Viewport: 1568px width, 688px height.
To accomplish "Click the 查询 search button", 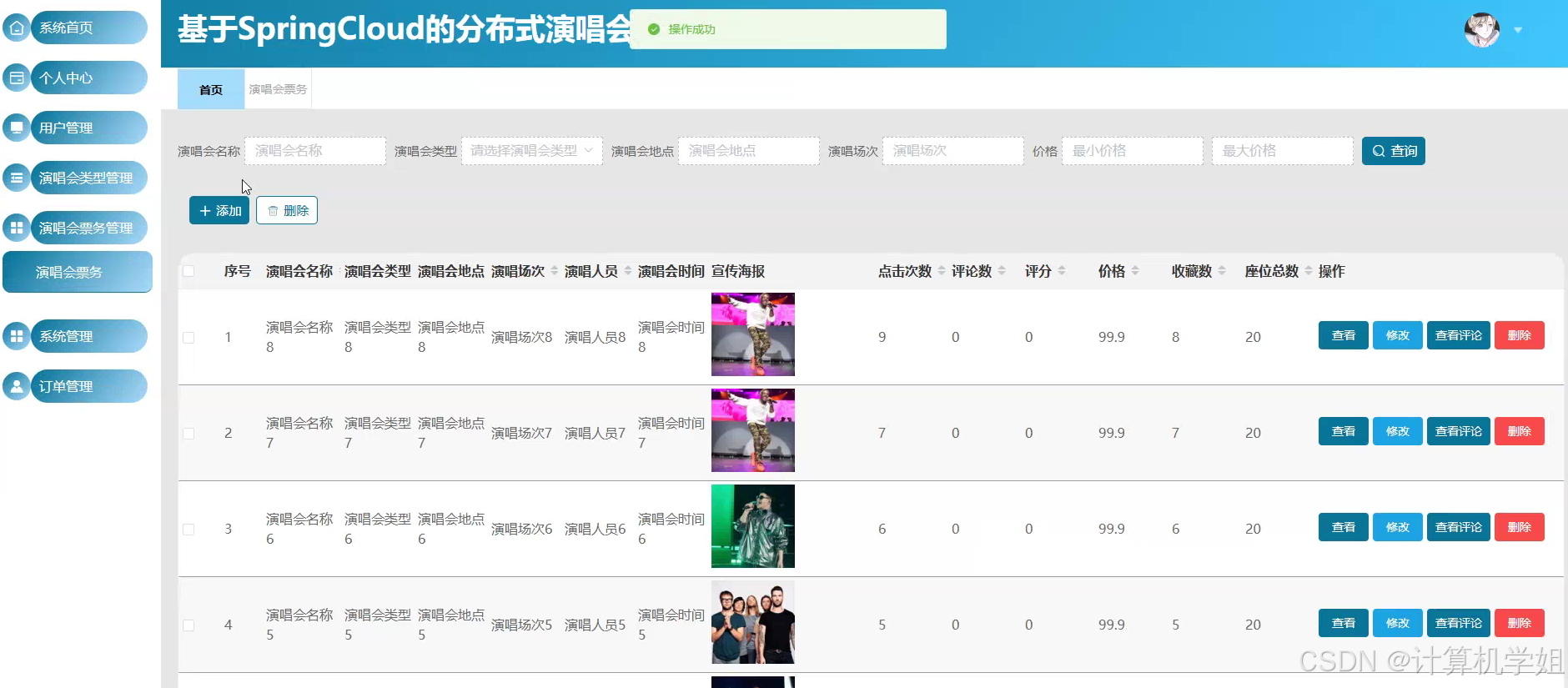I will (x=1393, y=151).
